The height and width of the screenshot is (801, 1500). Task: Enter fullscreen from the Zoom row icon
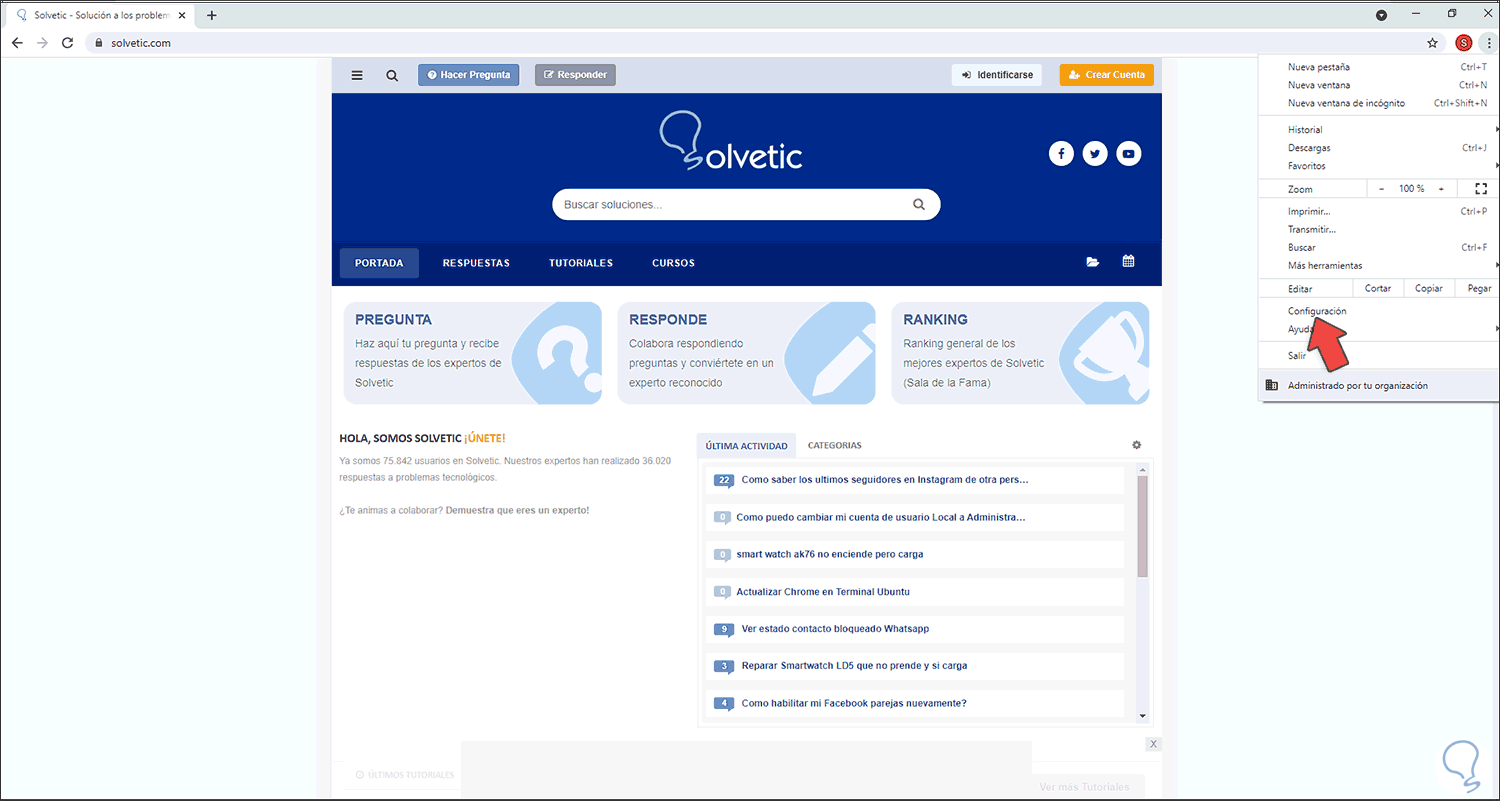click(1481, 188)
